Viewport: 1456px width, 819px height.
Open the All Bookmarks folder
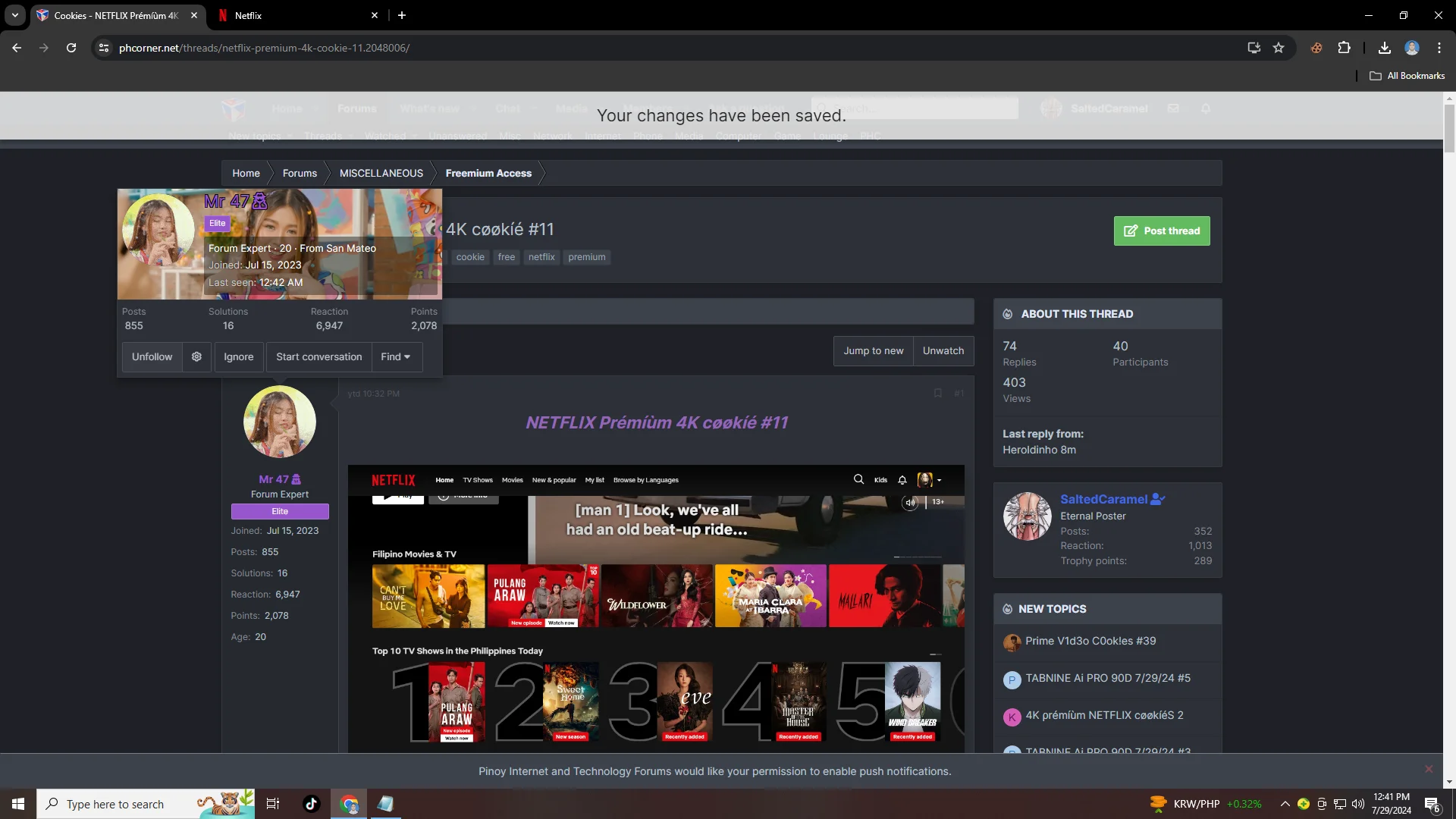pos(1407,76)
